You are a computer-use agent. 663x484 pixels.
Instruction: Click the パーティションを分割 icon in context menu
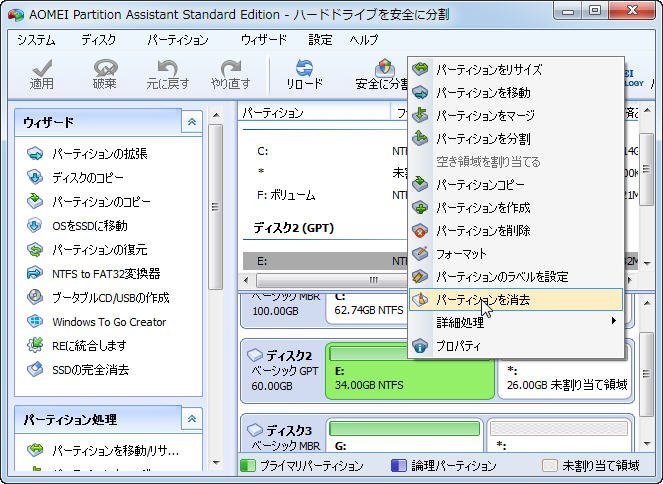coord(420,138)
